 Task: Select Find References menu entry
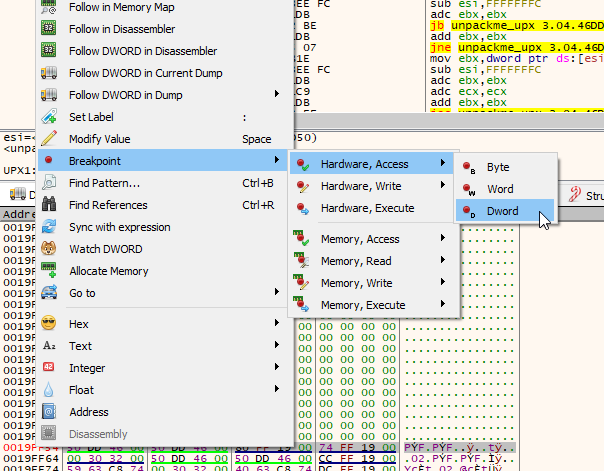(163, 205)
